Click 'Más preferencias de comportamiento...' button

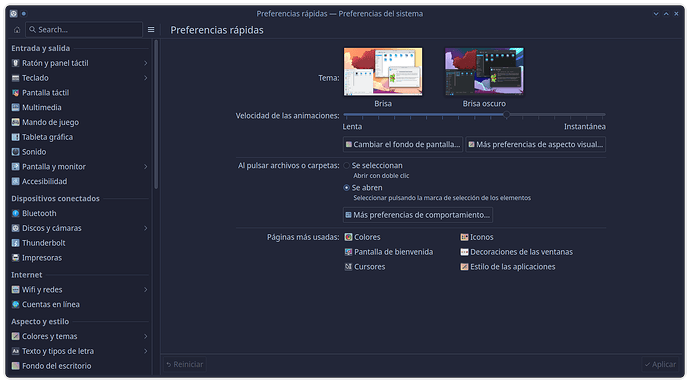[418, 215]
